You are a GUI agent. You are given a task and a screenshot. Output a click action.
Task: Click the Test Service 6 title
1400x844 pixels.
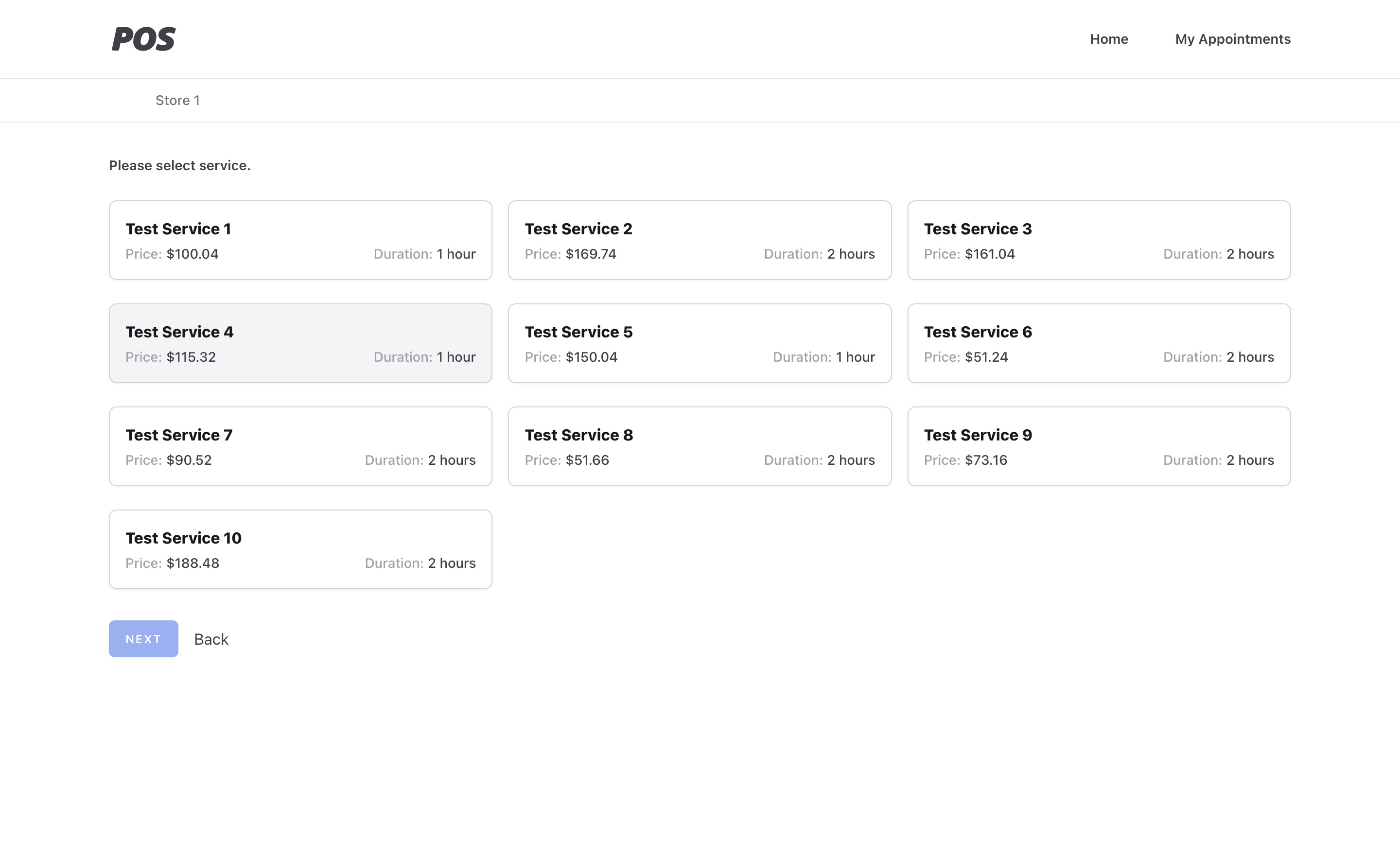pyautogui.click(x=977, y=332)
